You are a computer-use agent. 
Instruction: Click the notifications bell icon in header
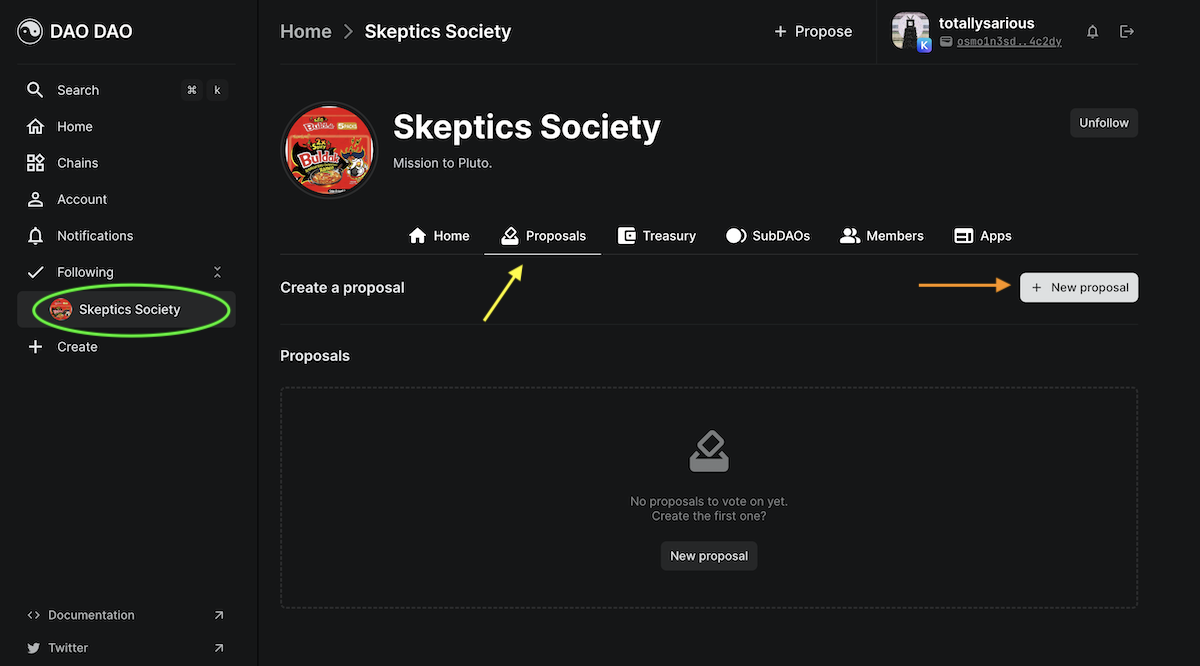pos(1093,32)
